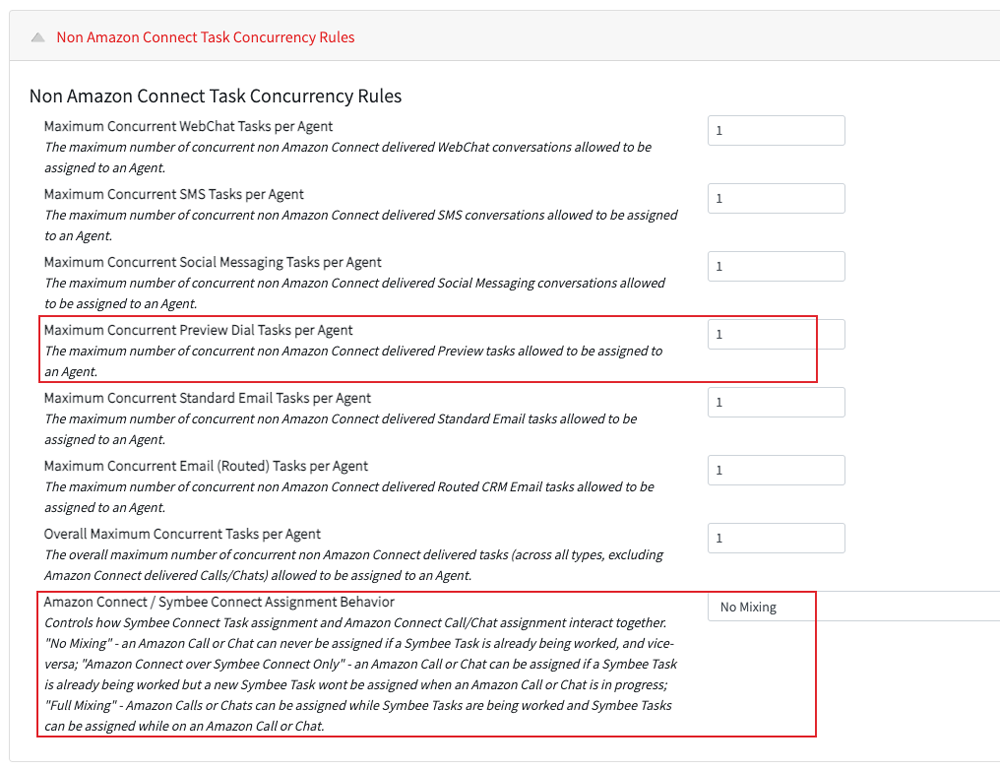Click the red Non Amazon Connect Task Concurrency Rules header link
1000x770 pixels.
click(205, 38)
